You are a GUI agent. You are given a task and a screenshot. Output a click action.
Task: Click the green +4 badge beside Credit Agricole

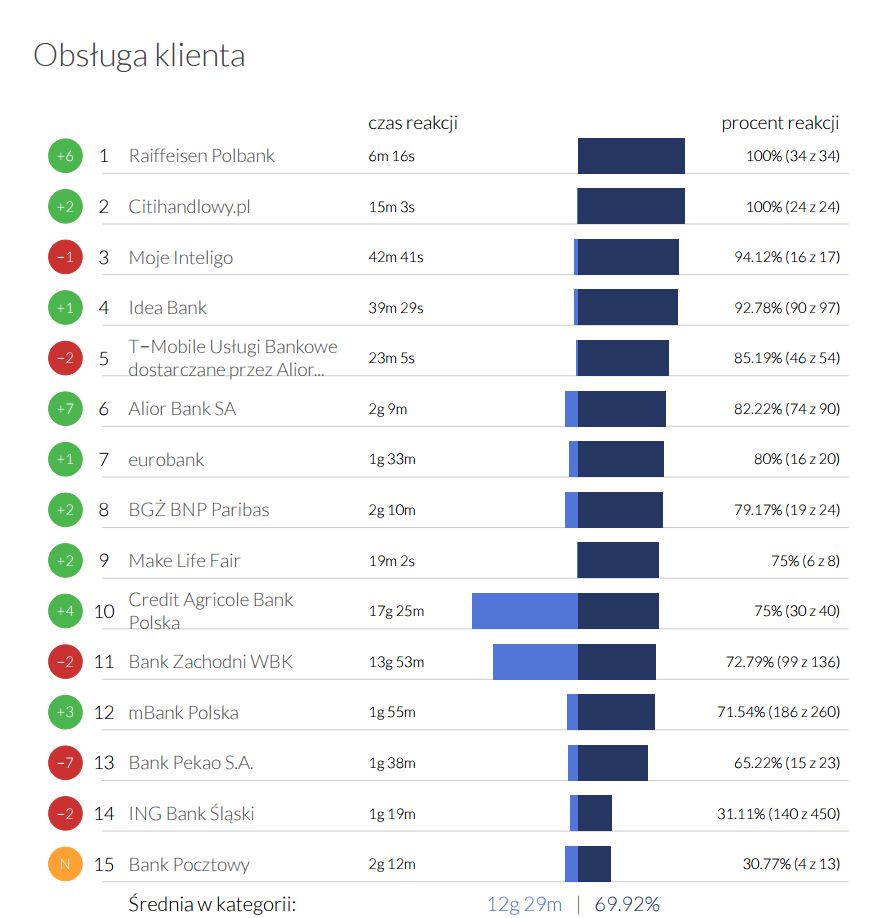(x=65, y=610)
